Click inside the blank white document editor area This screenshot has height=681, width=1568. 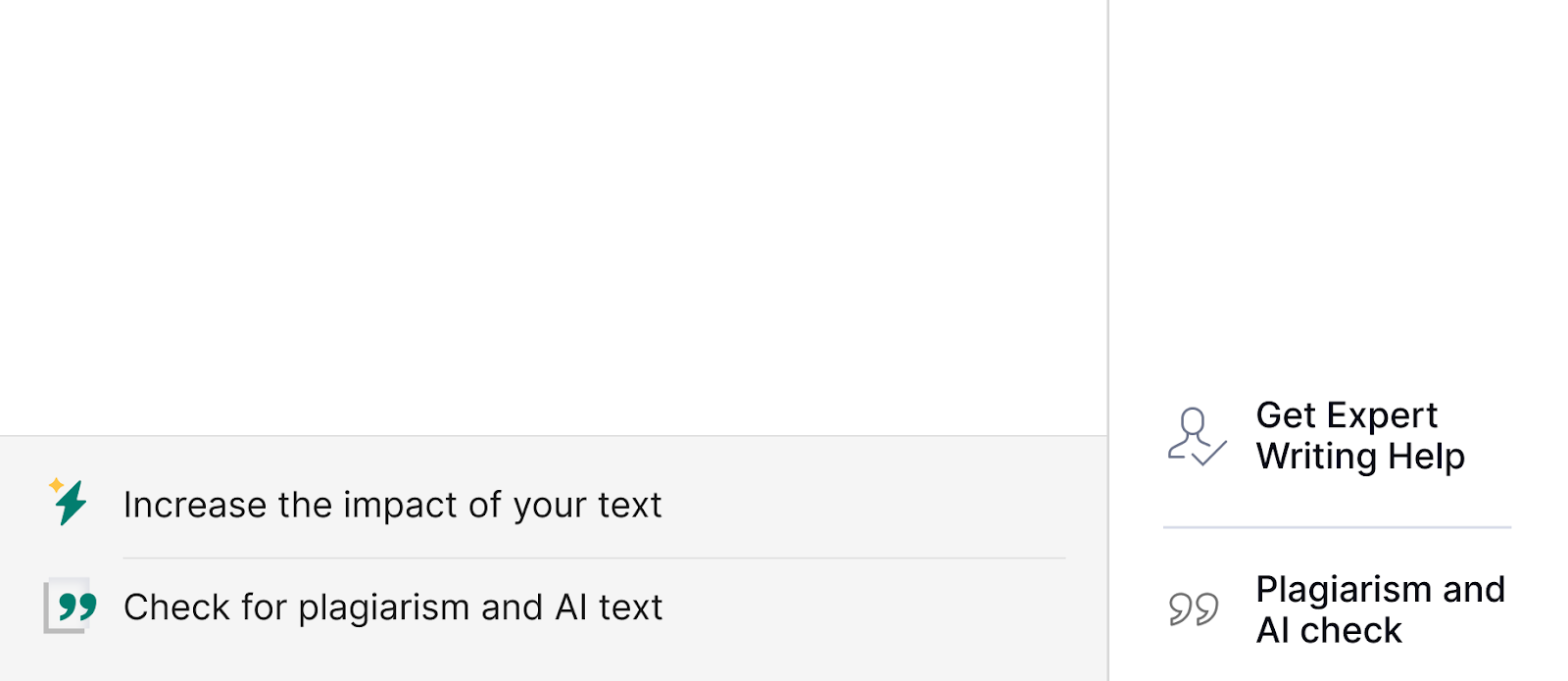(x=554, y=216)
